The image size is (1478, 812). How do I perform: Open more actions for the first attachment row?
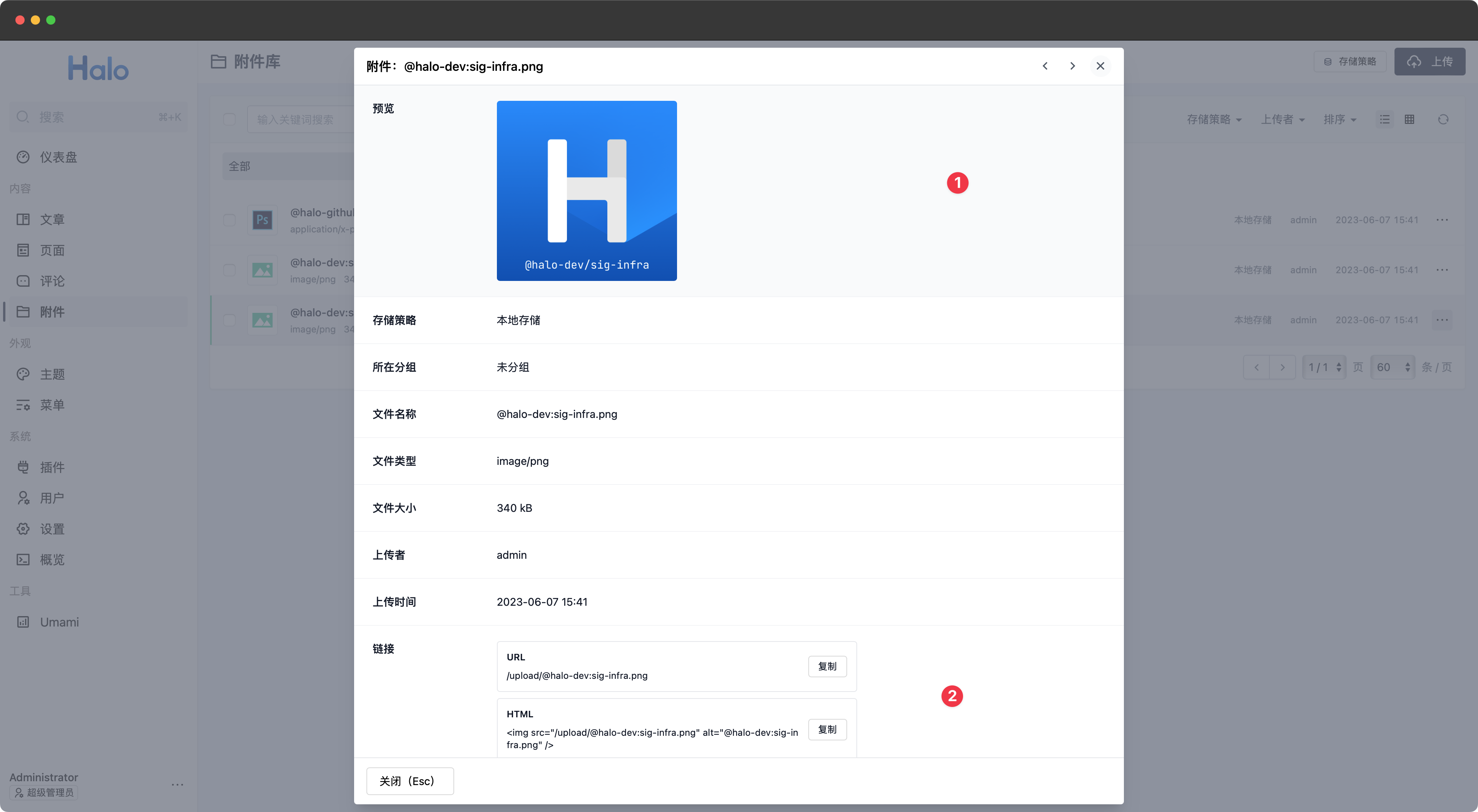click(x=1442, y=220)
